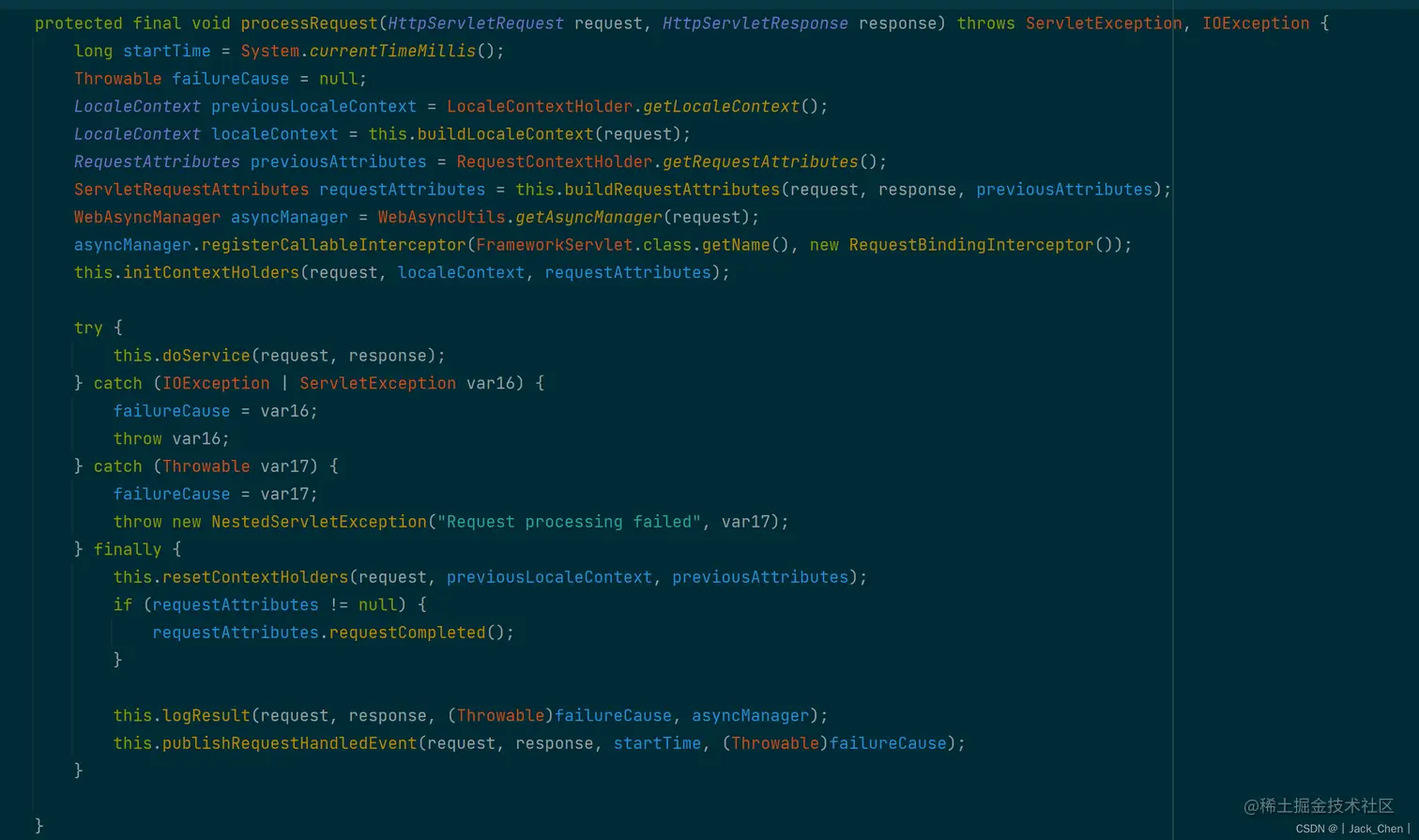Click requestCompleted method call
The height and width of the screenshot is (840, 1419).
tap(407, 633)
